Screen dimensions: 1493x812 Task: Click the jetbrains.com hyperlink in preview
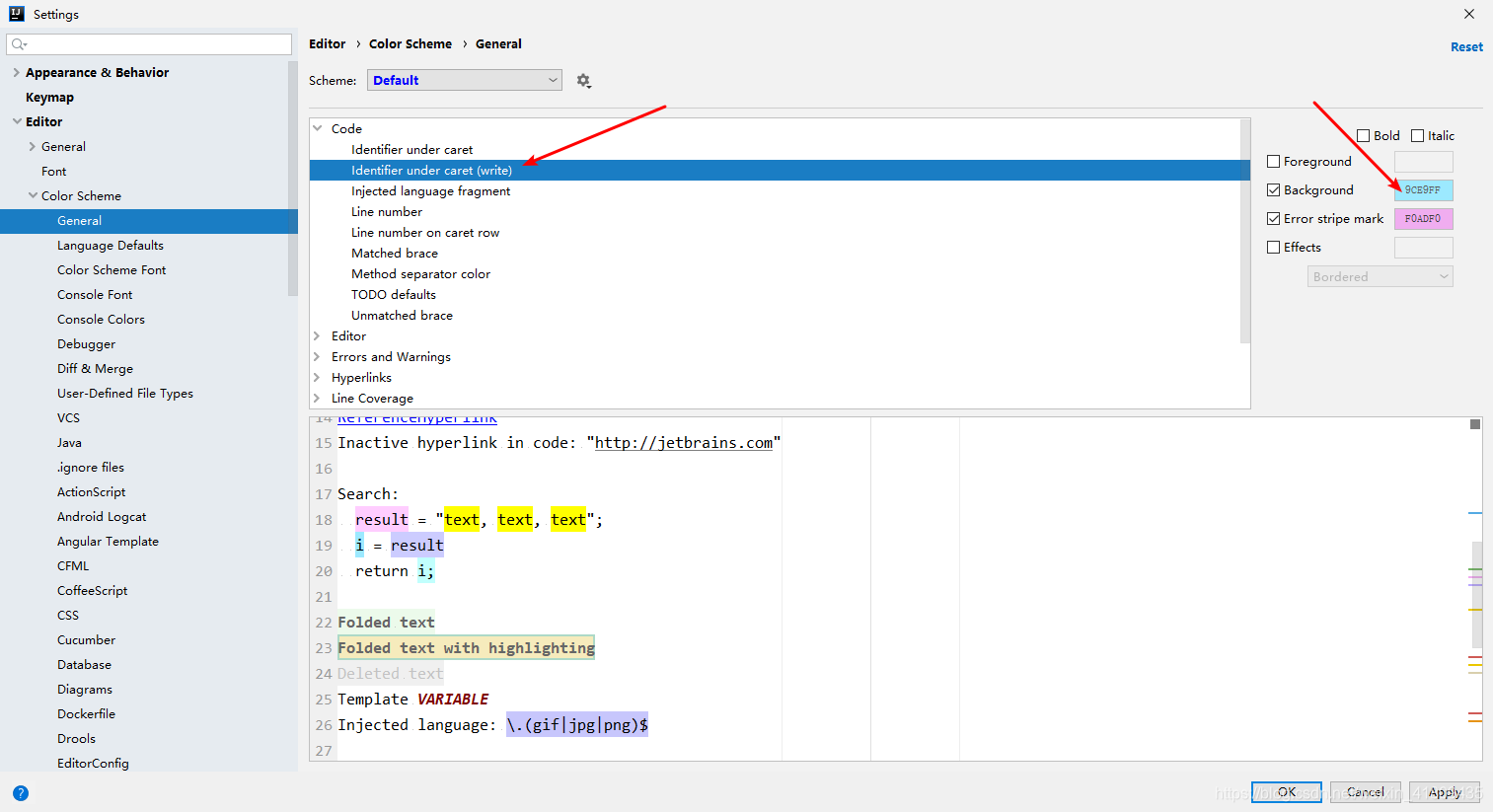tap(684, 443)
